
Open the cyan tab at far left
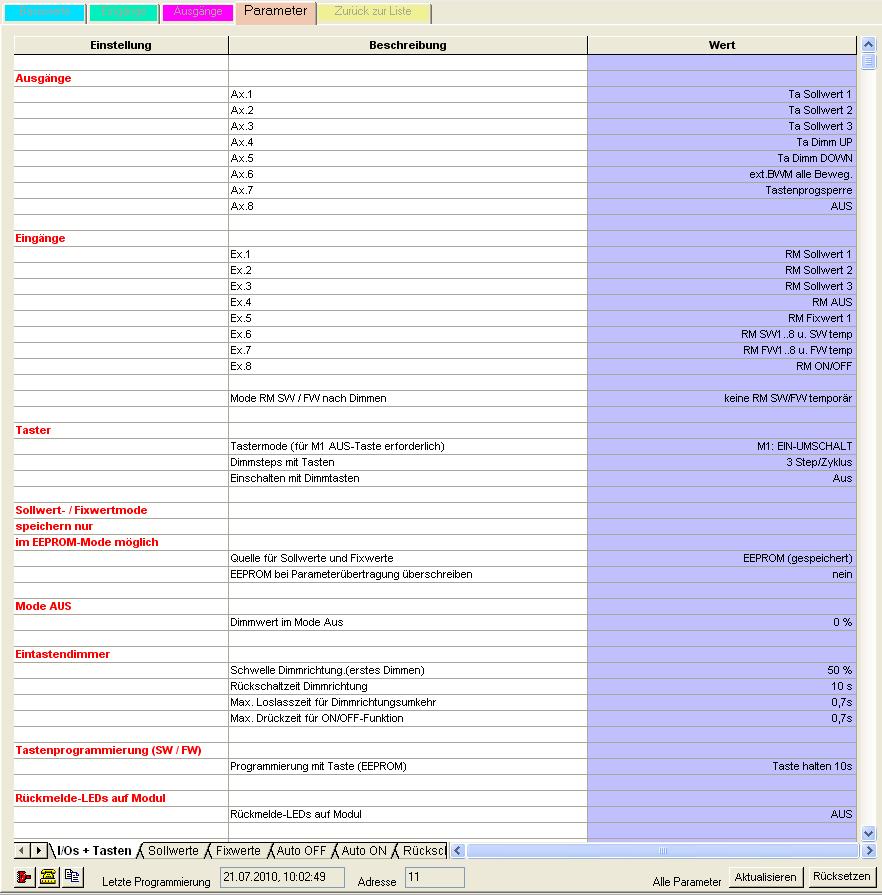[45, 13]
